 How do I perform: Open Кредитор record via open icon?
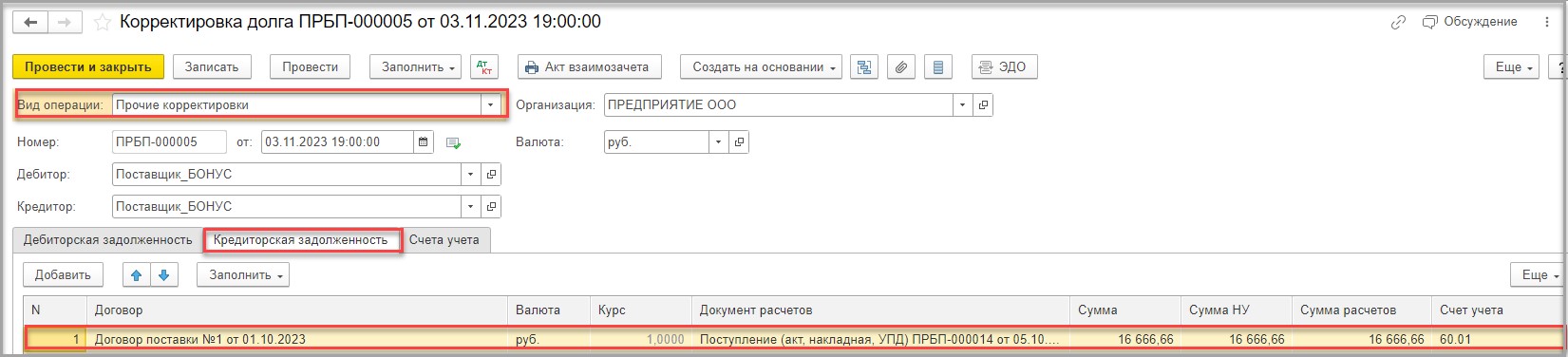[492, 207]
